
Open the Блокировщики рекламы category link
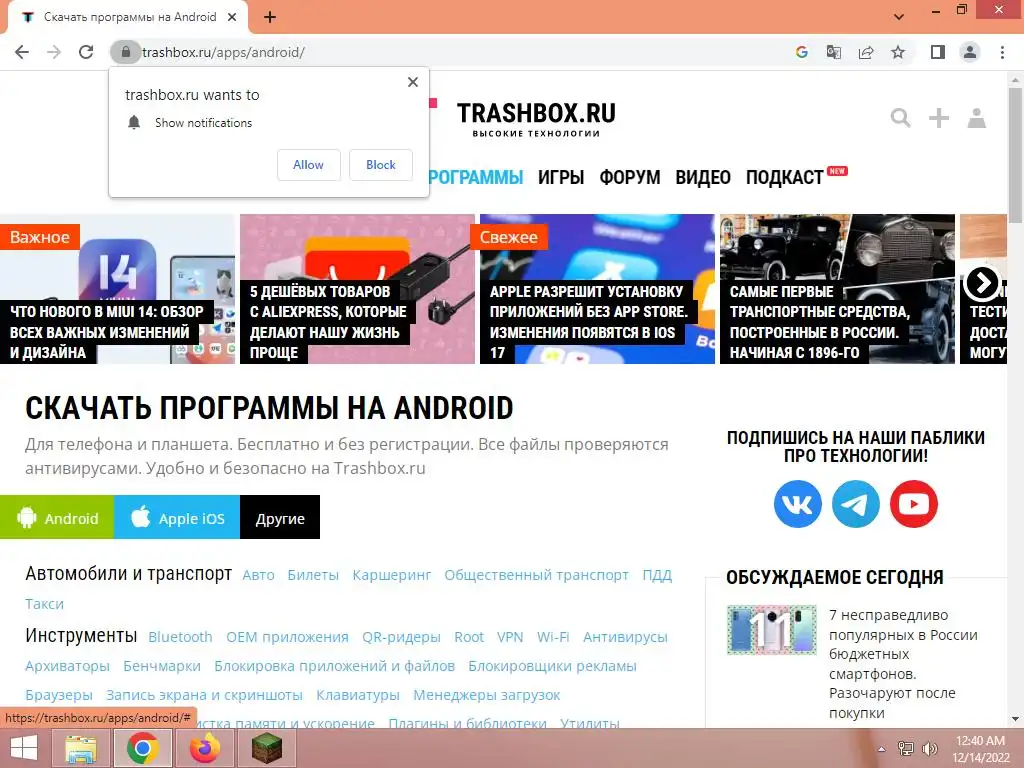click(x=552, y=666)
